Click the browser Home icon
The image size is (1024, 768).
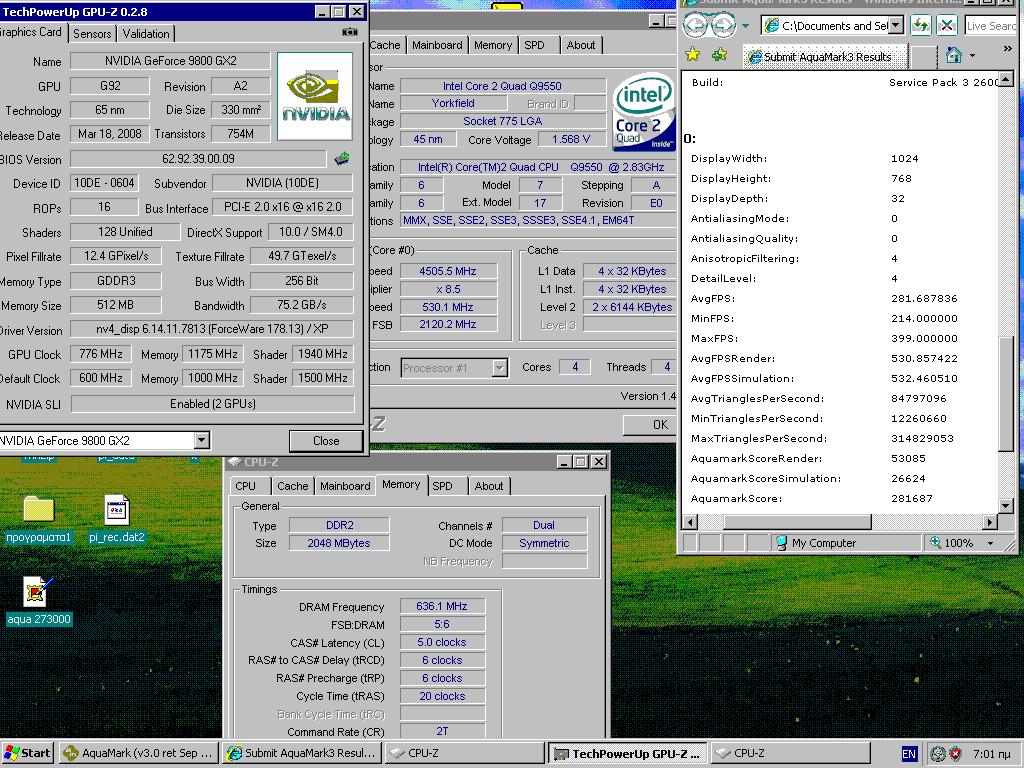click(x=954, y=56)
